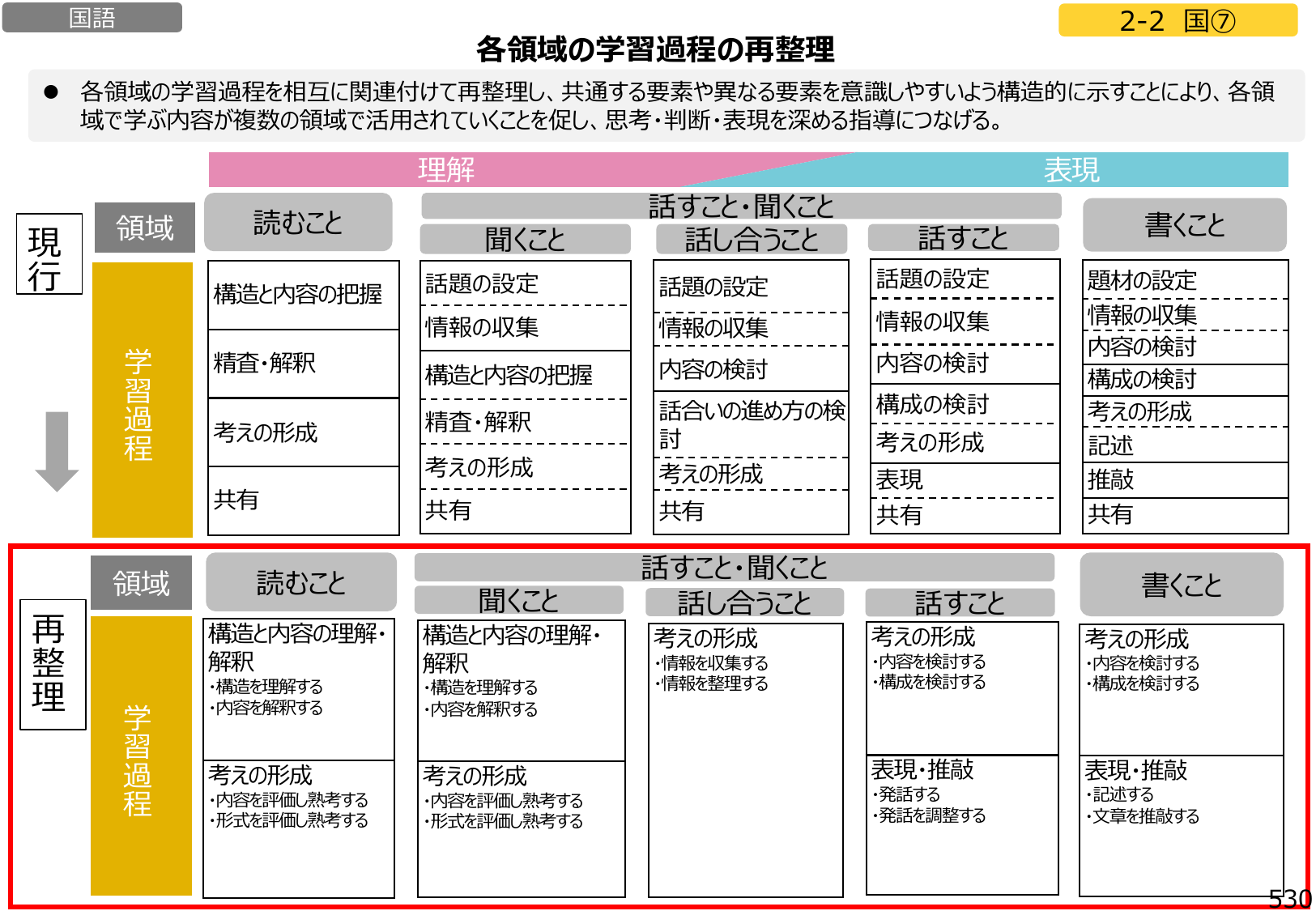Click the 読むこと header in 現行 section
Viewport: 1316px width, 911px height.
pyautogui.click(x=298, y=222)
